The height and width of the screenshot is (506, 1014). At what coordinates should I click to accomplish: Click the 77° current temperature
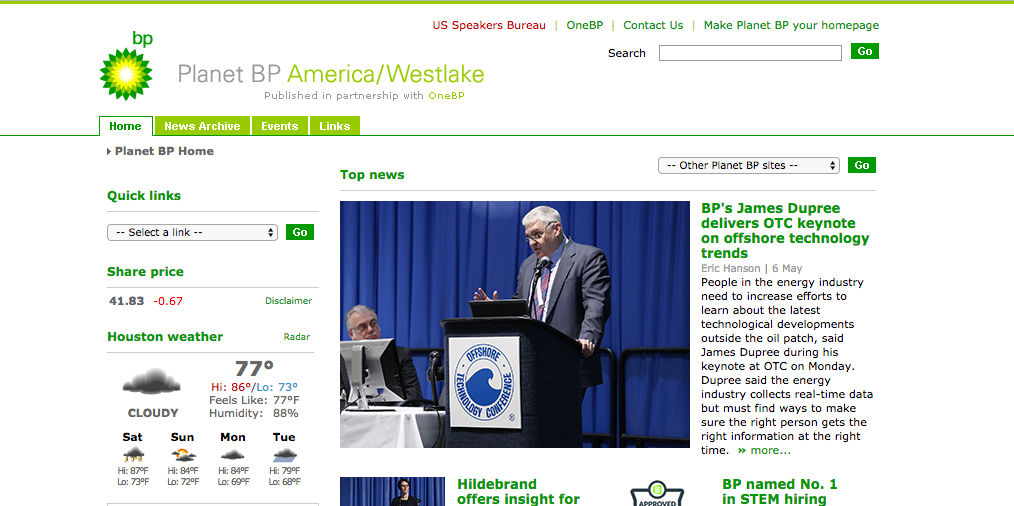254,369
